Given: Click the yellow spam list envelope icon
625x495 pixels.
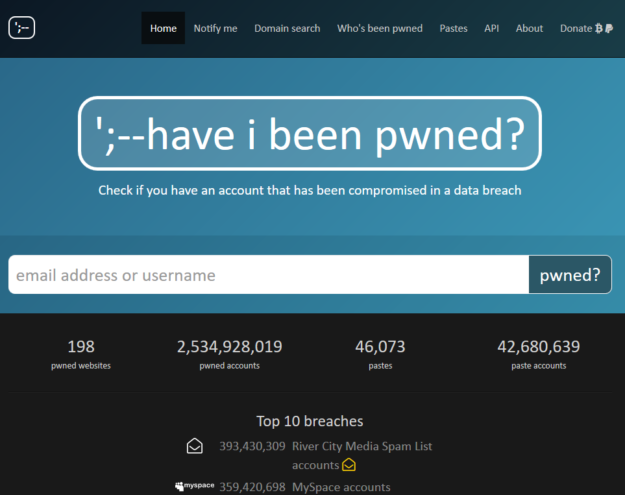Looking at the screenshot, I should pyautogui.click(x=349, y=465).
